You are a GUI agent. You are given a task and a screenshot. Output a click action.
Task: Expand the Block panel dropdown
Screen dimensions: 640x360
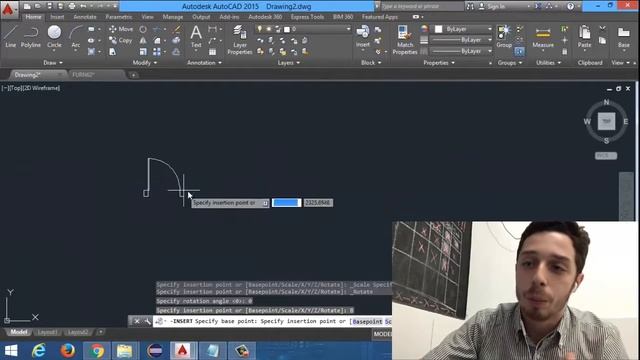click(x=371, y=63)
